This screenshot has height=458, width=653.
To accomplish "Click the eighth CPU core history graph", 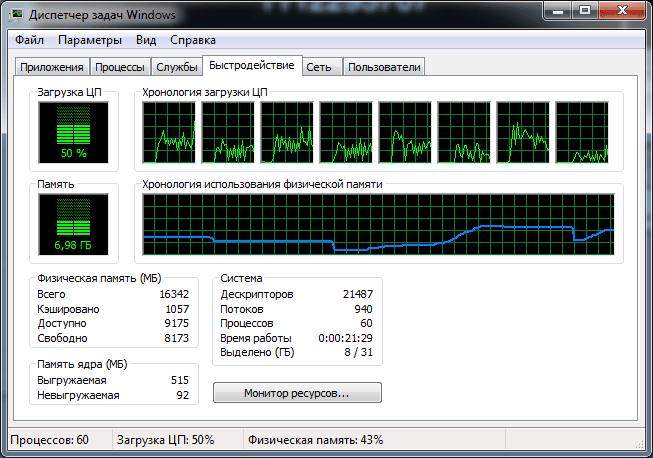I will tap(582, 132).
